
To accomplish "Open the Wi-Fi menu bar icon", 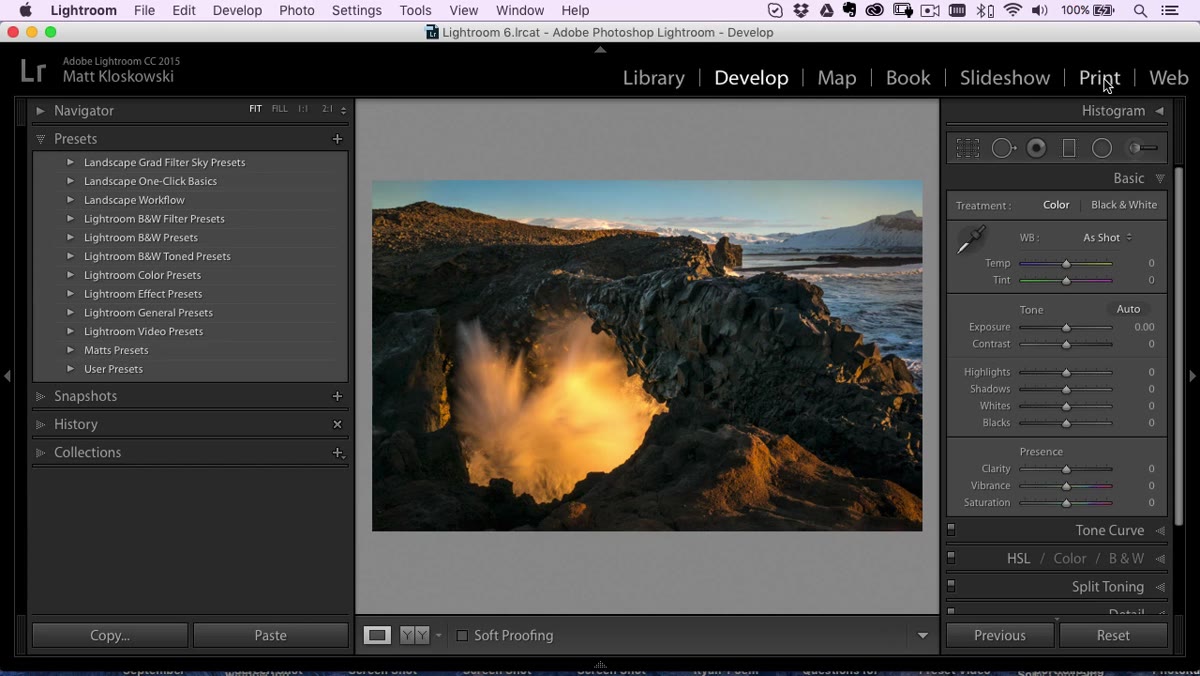I will coord(1013,10).
